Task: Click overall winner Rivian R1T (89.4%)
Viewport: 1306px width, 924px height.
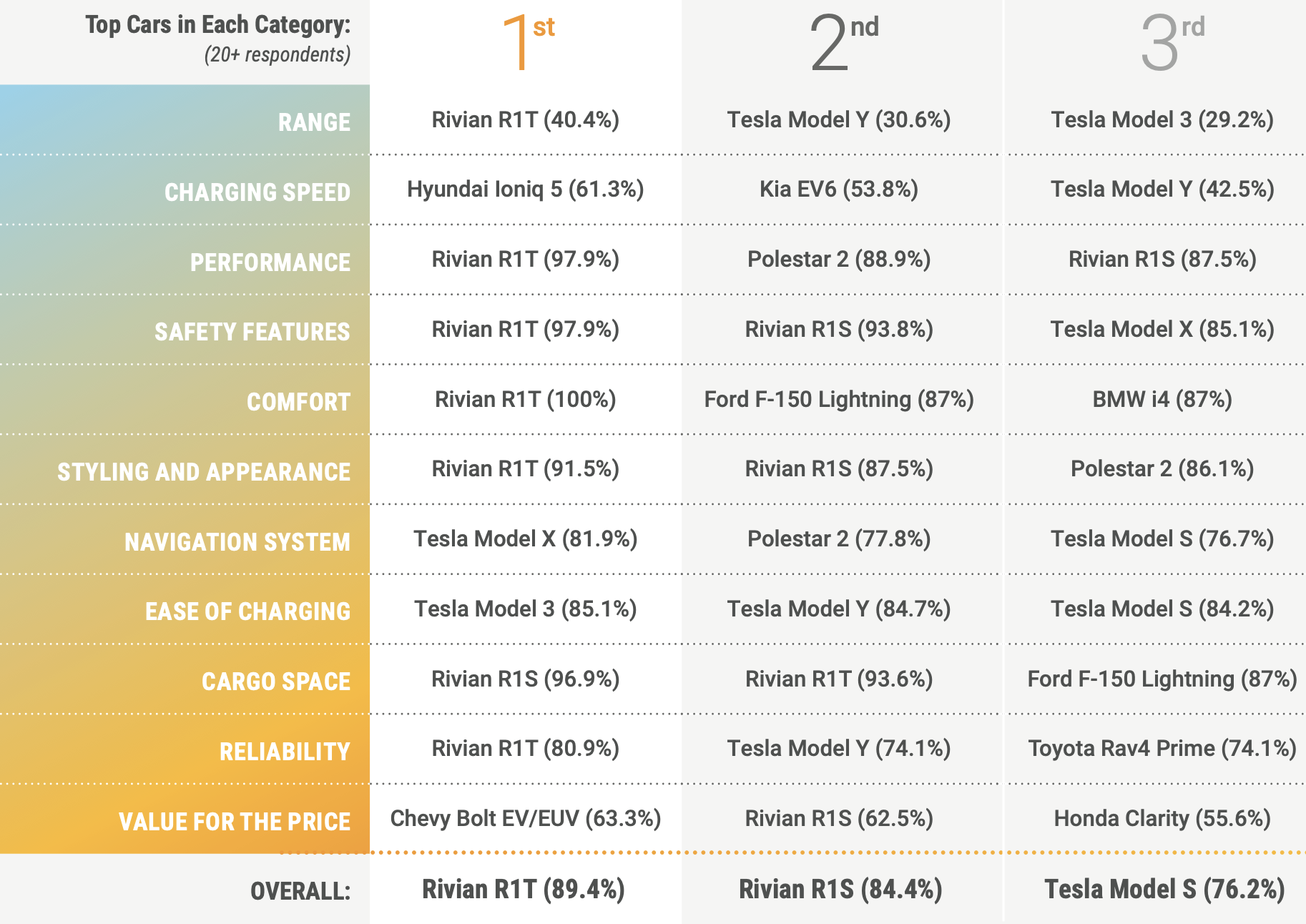Action: 524,890
